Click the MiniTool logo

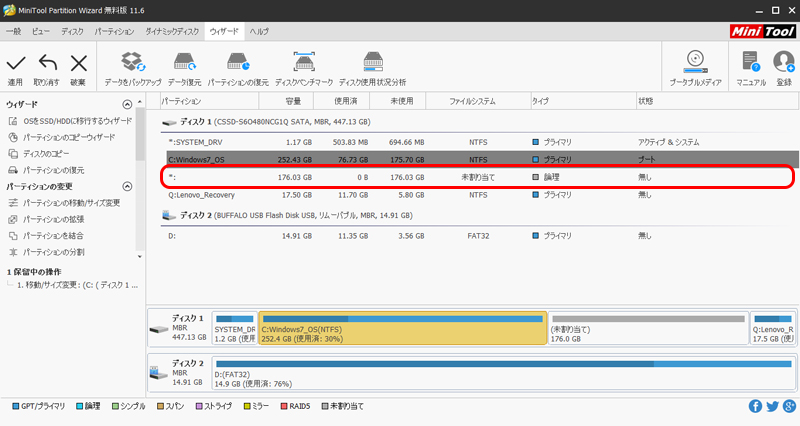coord(763,32)
